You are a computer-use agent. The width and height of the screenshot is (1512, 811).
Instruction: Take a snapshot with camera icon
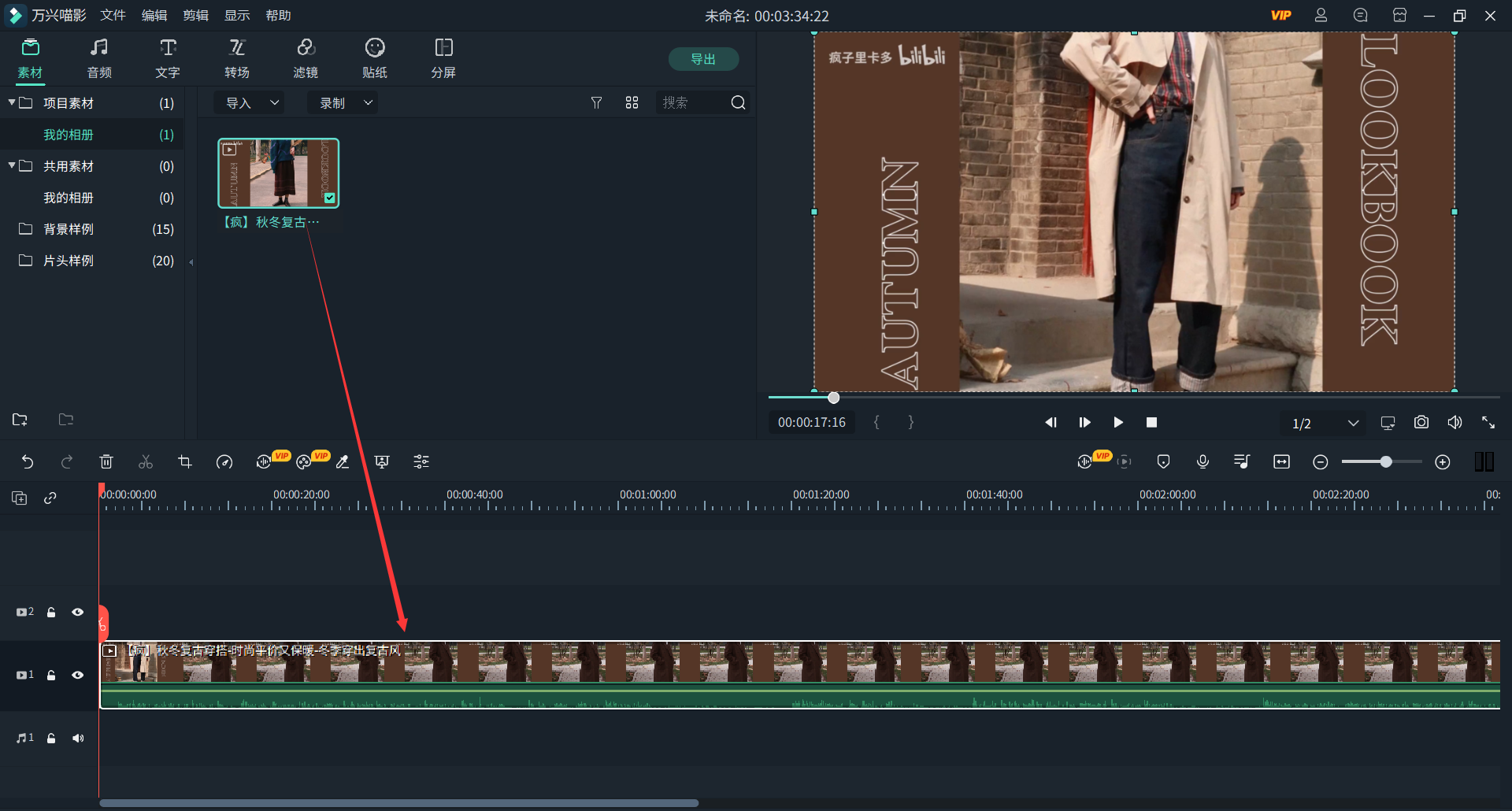click(1421, 423)
